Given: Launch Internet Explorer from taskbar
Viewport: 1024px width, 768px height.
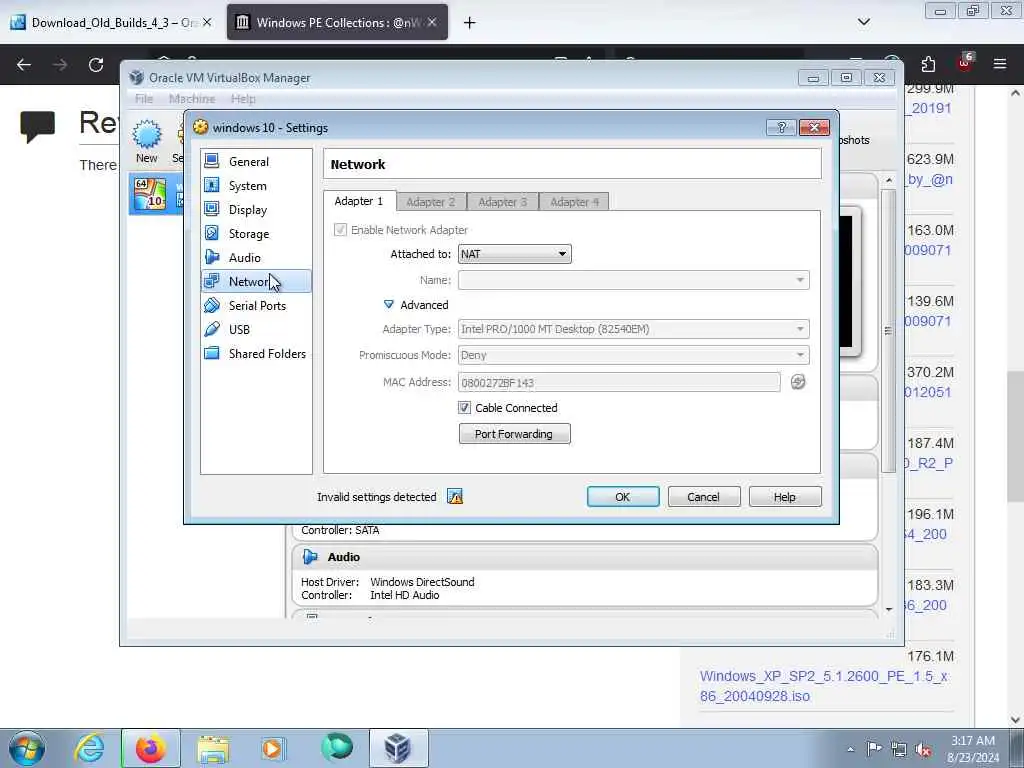Looking at the screenshot, I should pos(89,748).
